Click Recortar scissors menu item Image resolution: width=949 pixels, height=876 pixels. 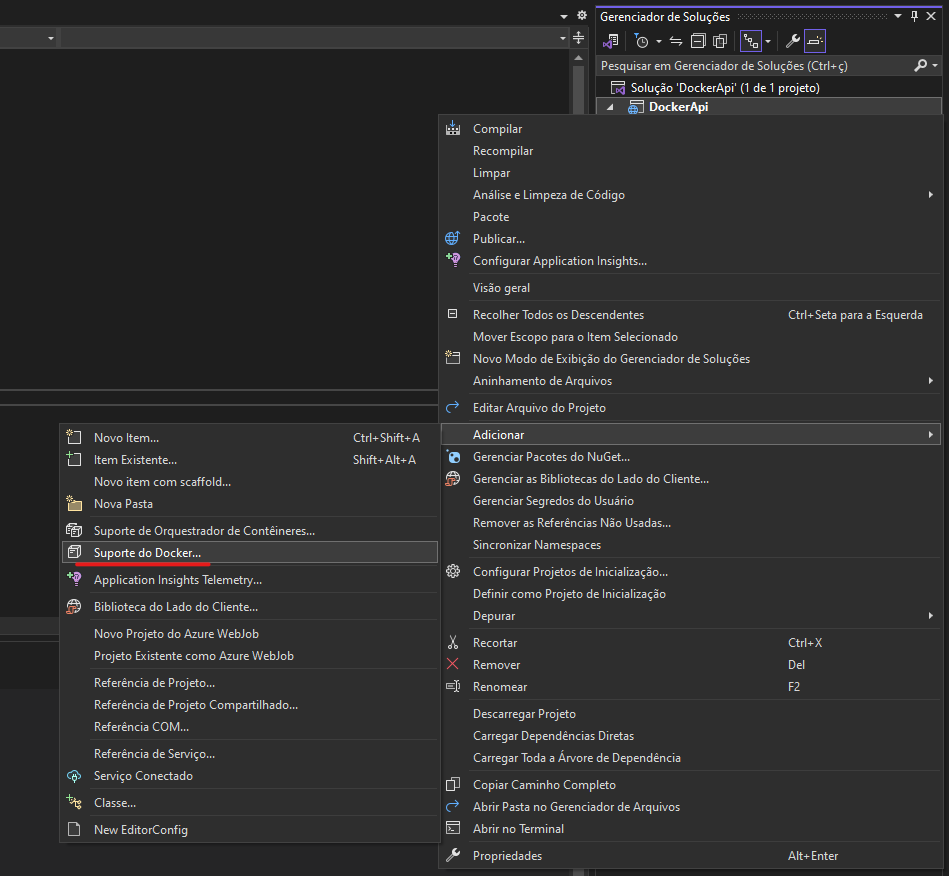[x=691, y=643]
